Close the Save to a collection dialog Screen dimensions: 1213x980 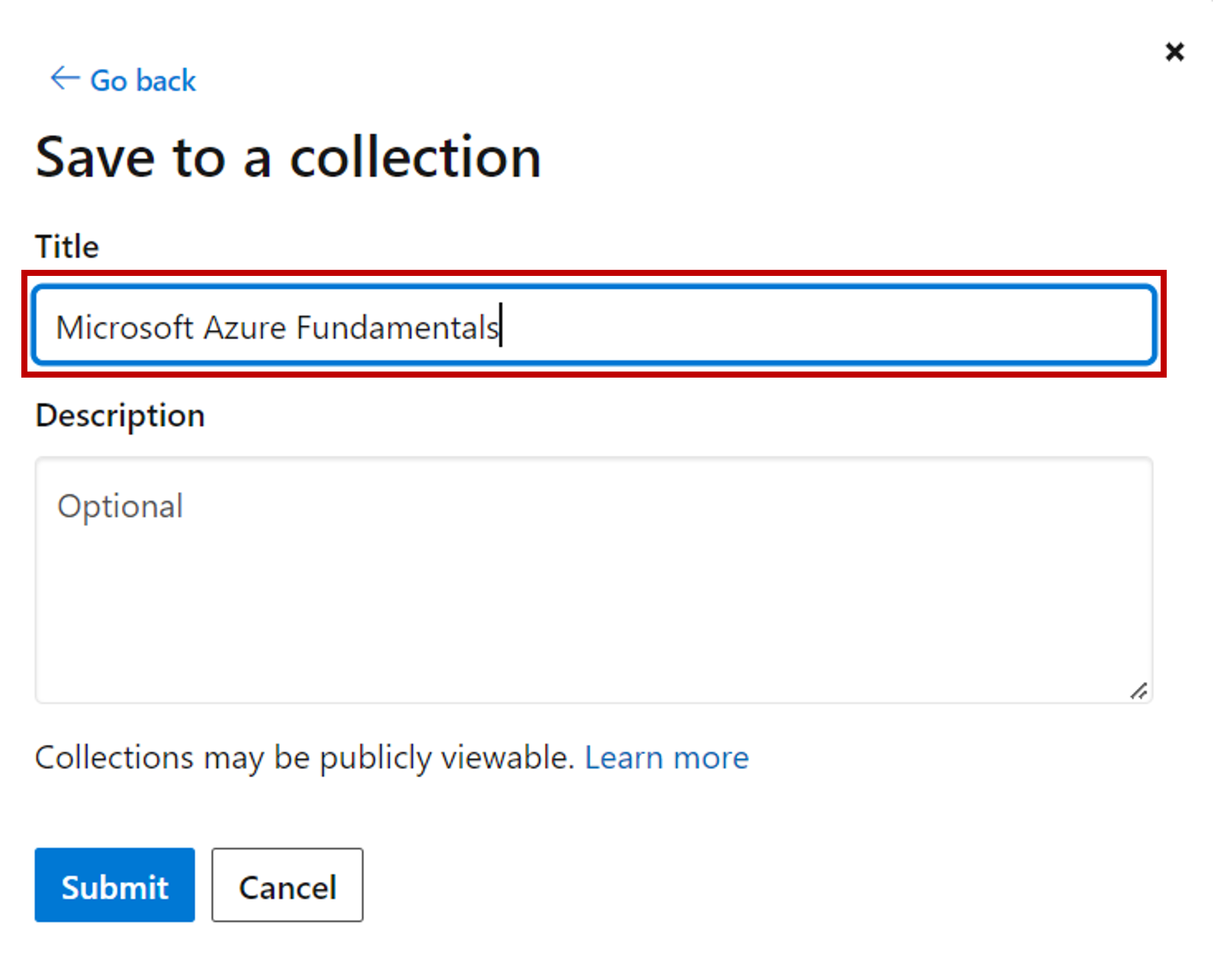pyautogui.click(x=1175, y=52)
